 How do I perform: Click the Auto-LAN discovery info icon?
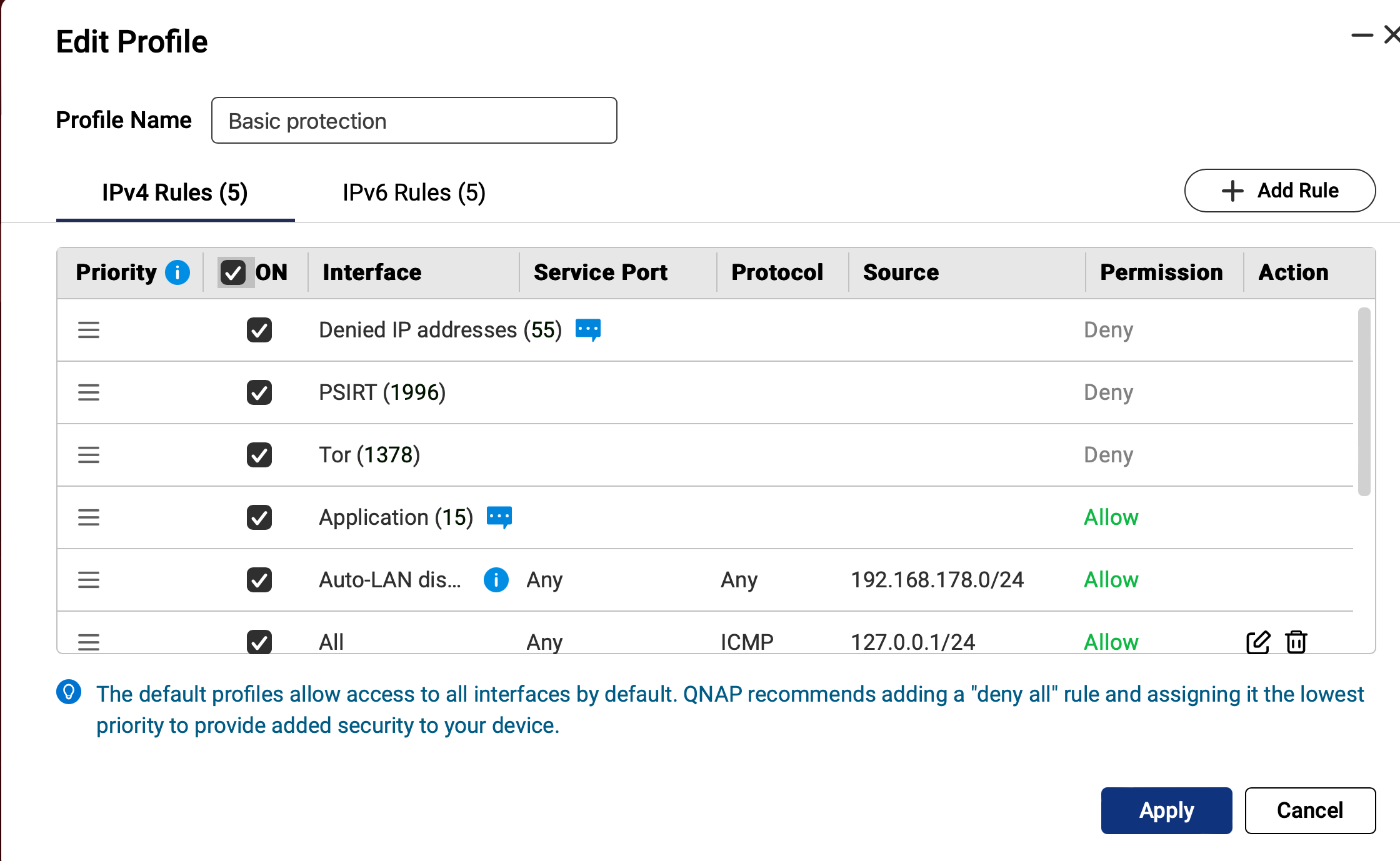(x=496, y=580)
